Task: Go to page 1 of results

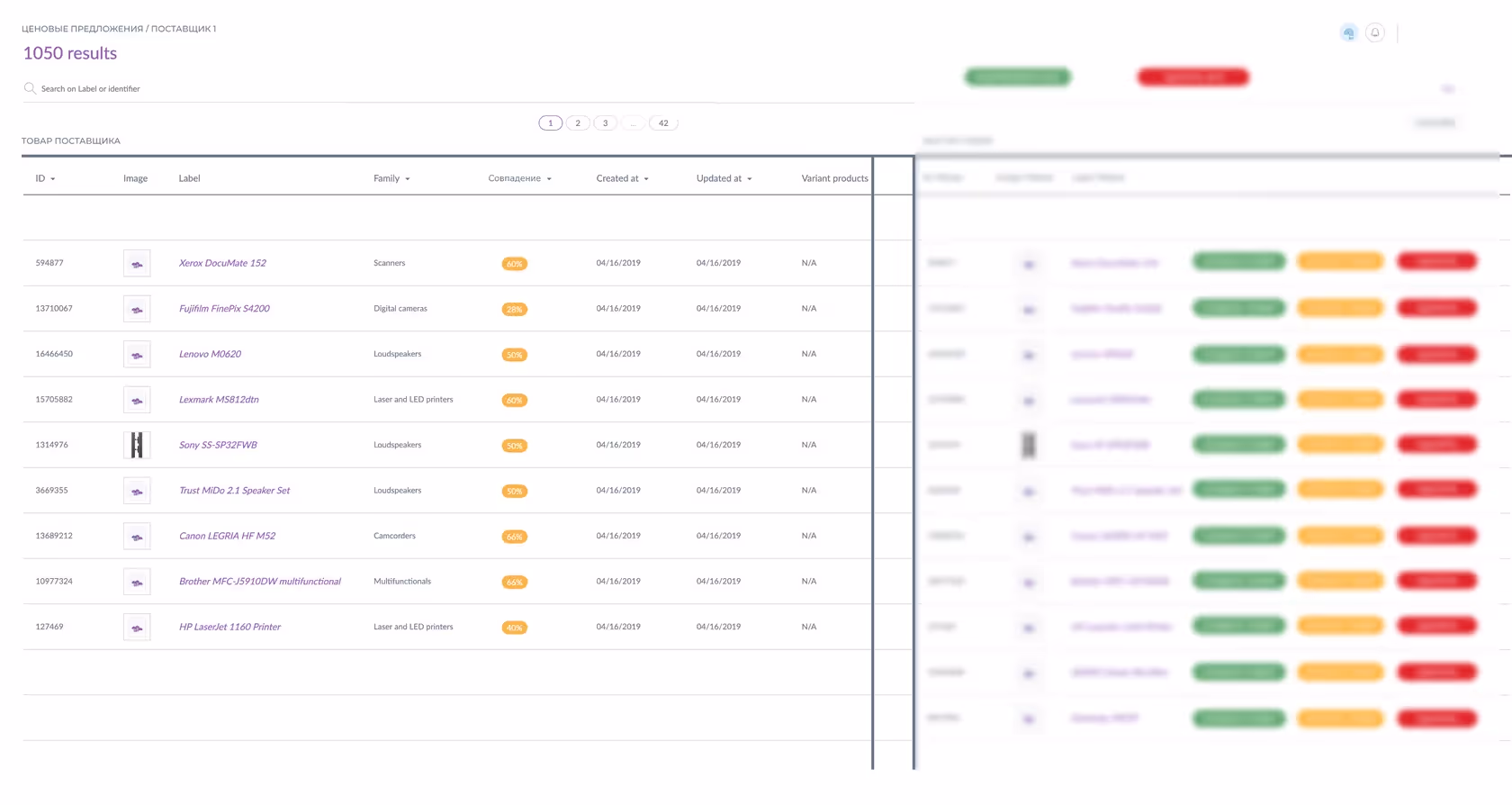Action: pos(551,123)
